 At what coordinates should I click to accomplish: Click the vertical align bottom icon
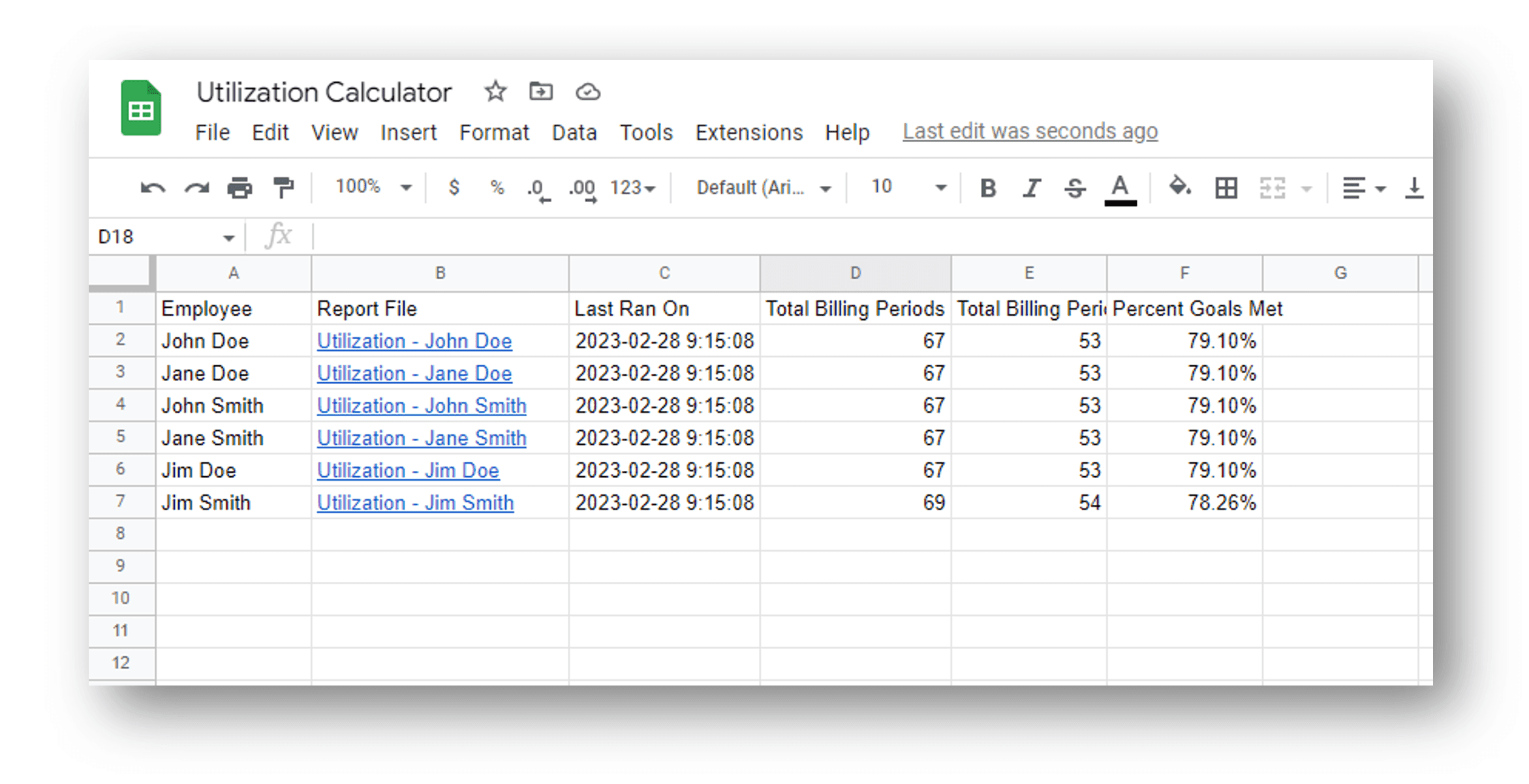[1413, 188]
